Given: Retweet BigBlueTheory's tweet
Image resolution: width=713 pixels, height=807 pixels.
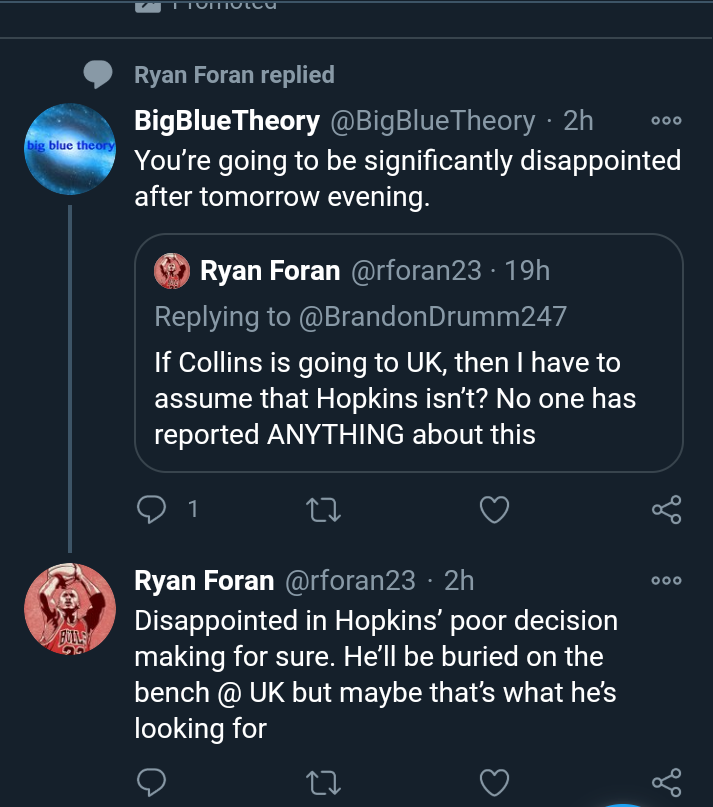Looking at the screenshot, I should tap(324, 510).
